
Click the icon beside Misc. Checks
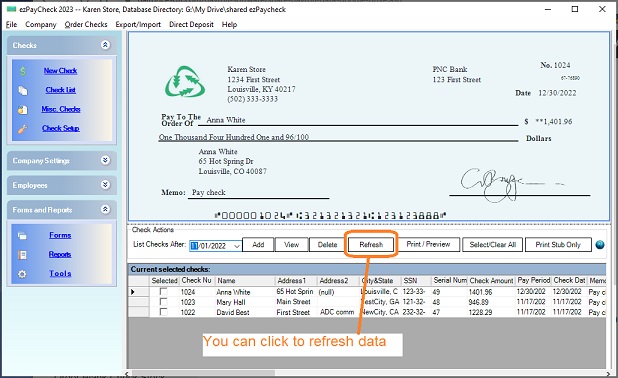(x=22, y=110)
